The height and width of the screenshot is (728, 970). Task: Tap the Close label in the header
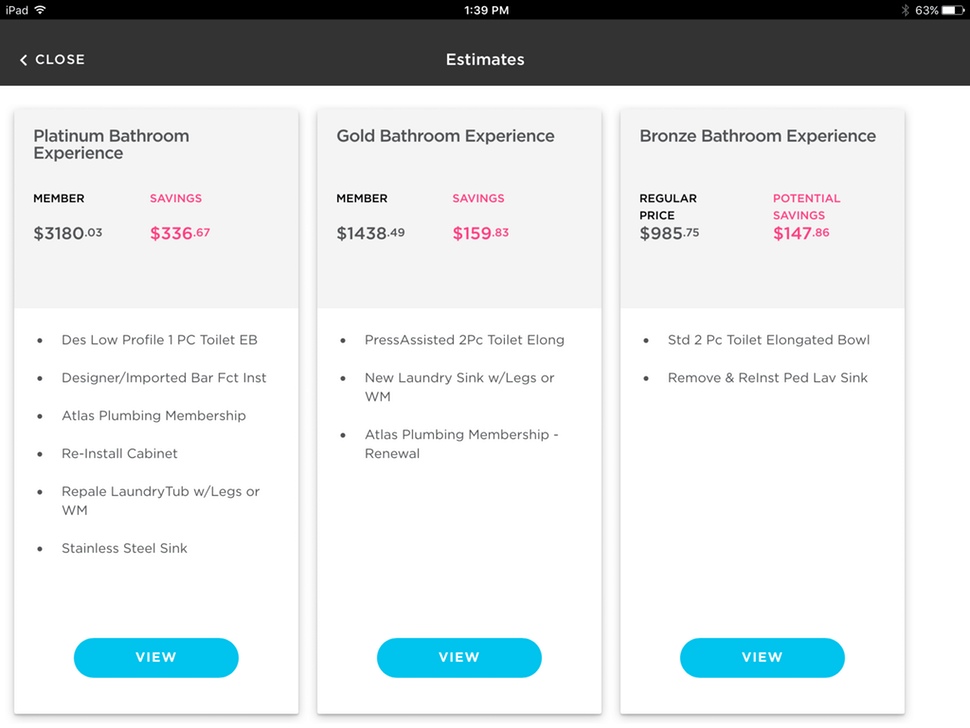pos(60,60)
